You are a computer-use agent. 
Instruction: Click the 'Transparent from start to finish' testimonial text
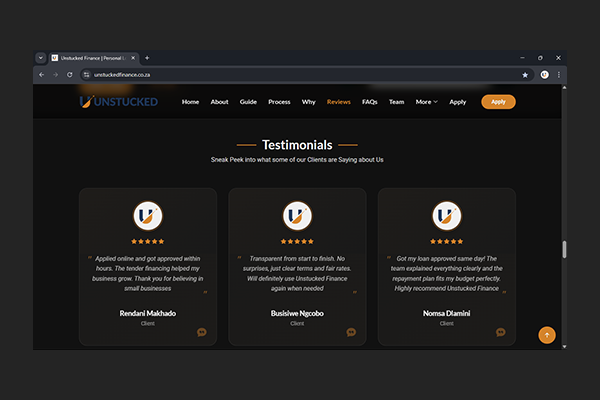tap(297, 273)
